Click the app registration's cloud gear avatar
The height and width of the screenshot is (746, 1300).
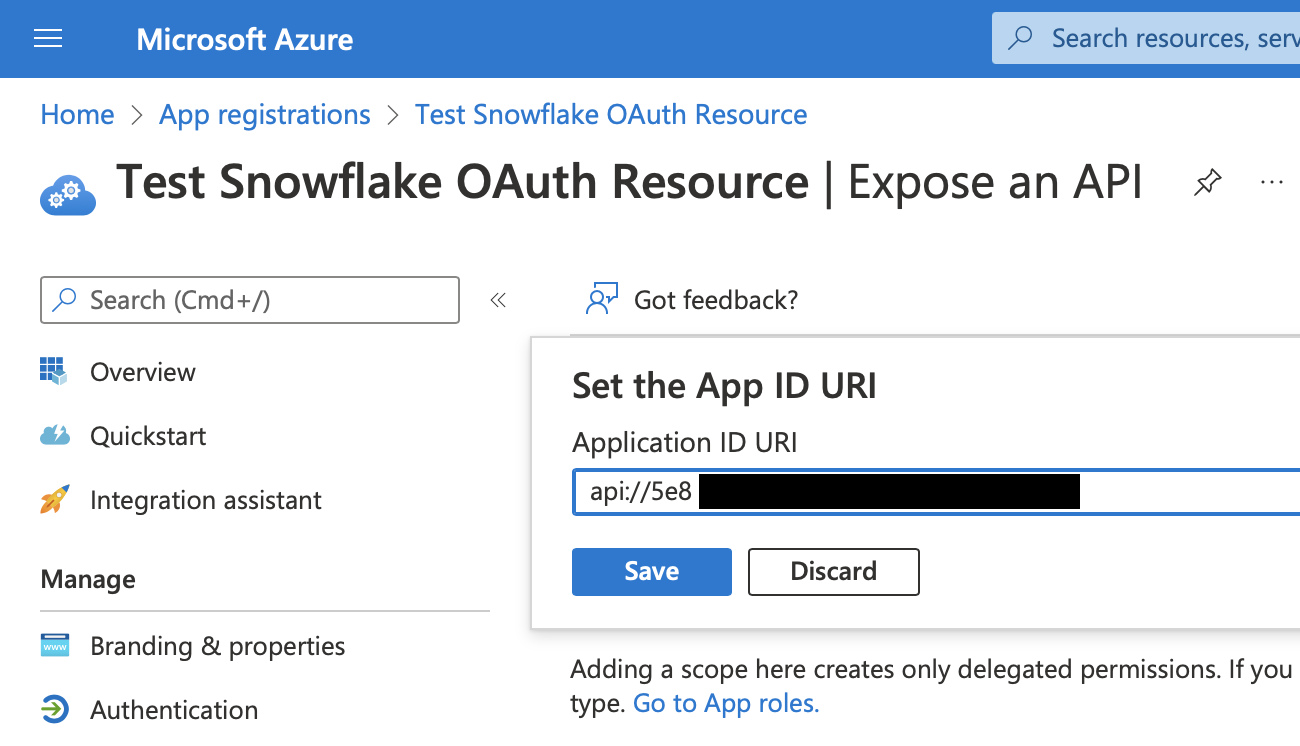66,195
